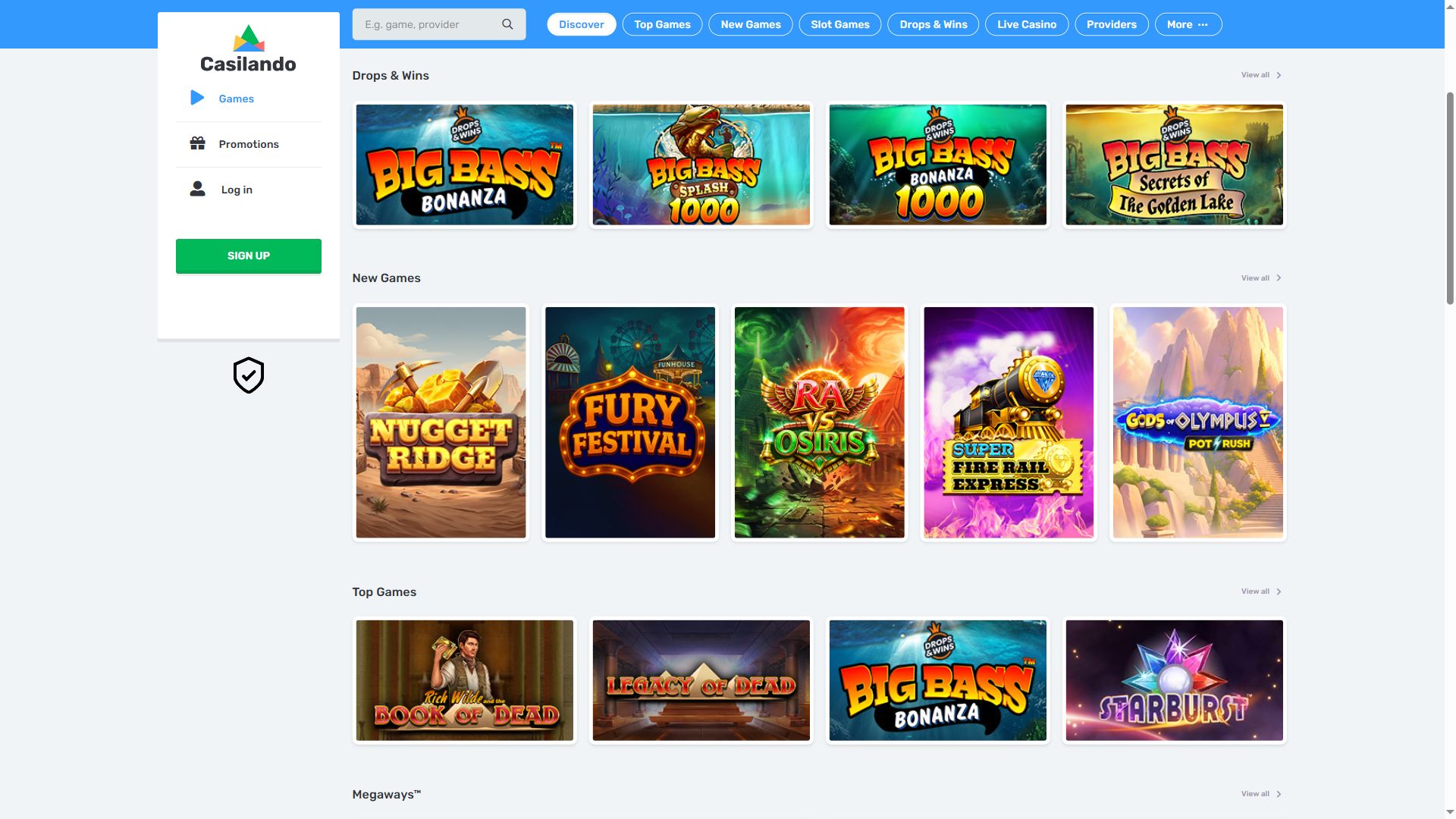The height and width of the screenshot is (819, 1456).
Task: Open the Ra vs Osiris game
Action: pyautogui.click(x=819, y=422)
